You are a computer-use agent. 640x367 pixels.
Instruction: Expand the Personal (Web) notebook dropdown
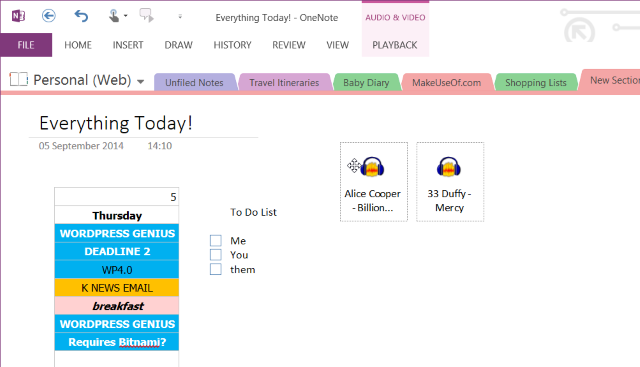click(x=141, y=82)
